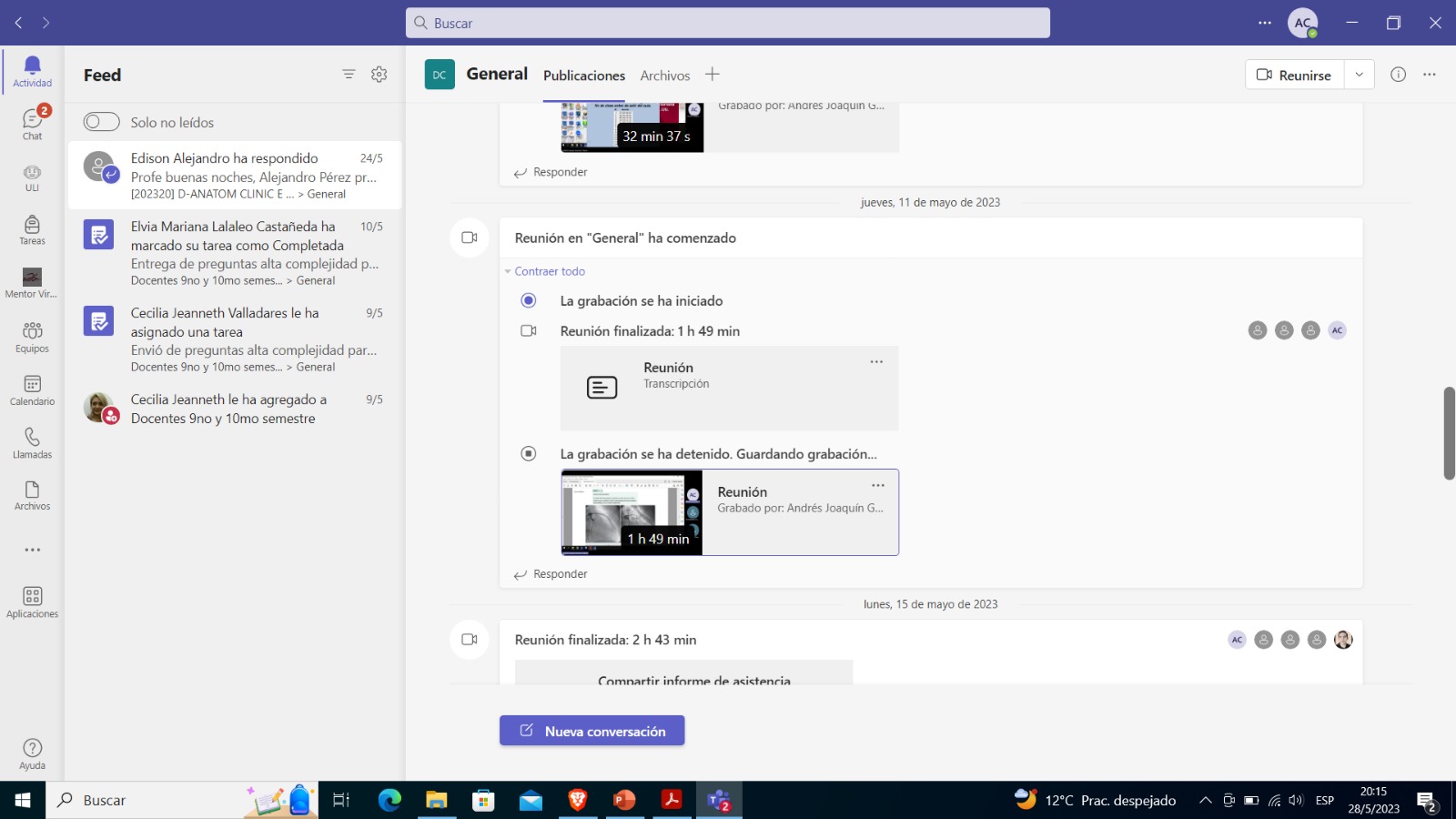
Task: Open more options on Reunión transcription card
Action: tap(876, 362)
